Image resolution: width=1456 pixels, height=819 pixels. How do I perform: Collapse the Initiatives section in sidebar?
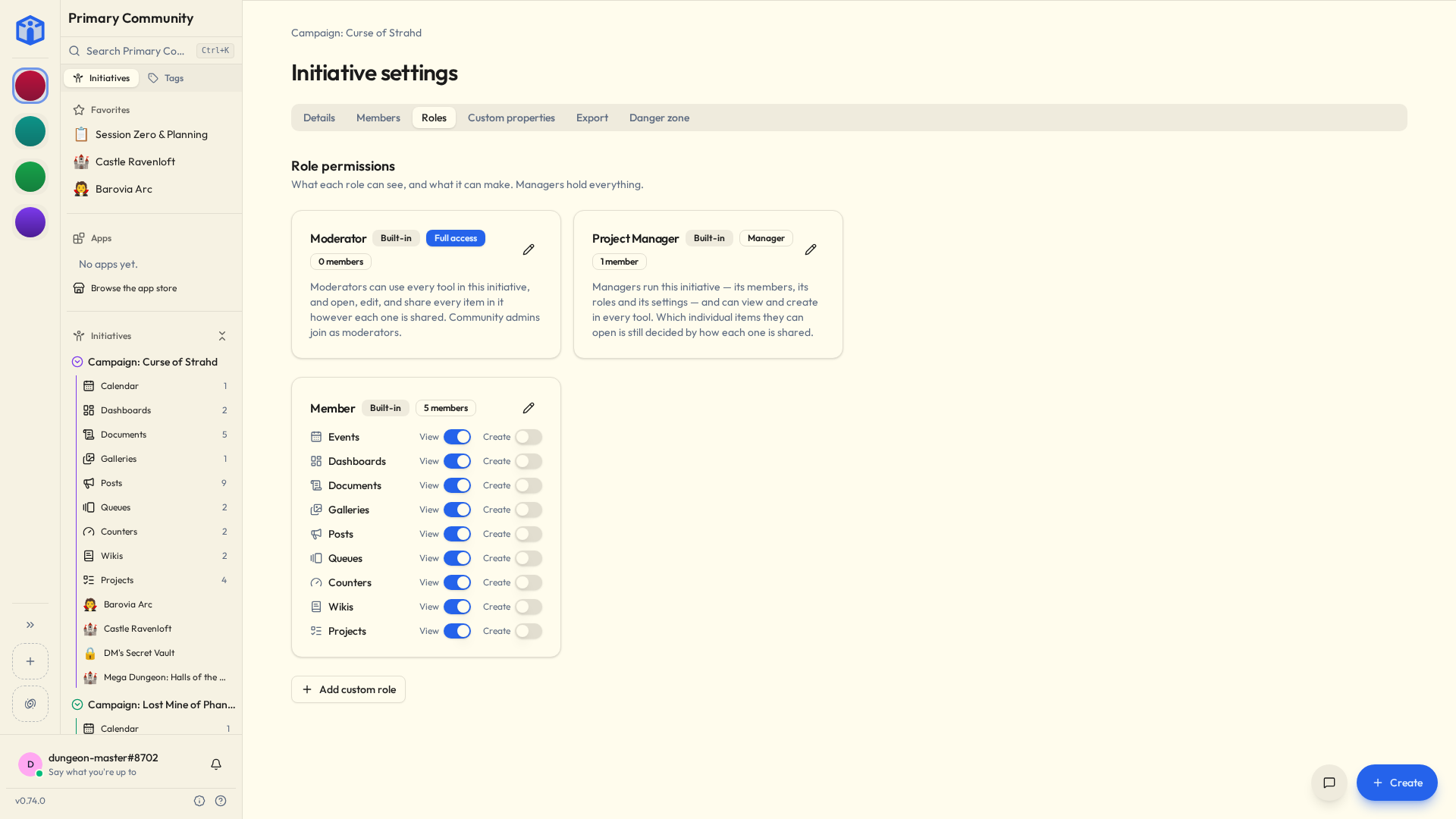222,336
